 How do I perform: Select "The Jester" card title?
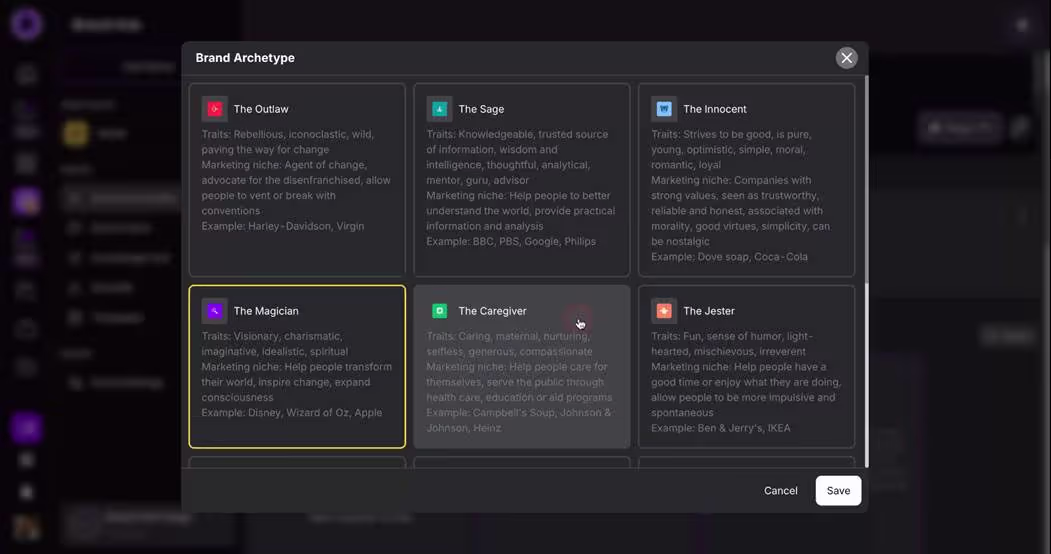tap(708, 311)
